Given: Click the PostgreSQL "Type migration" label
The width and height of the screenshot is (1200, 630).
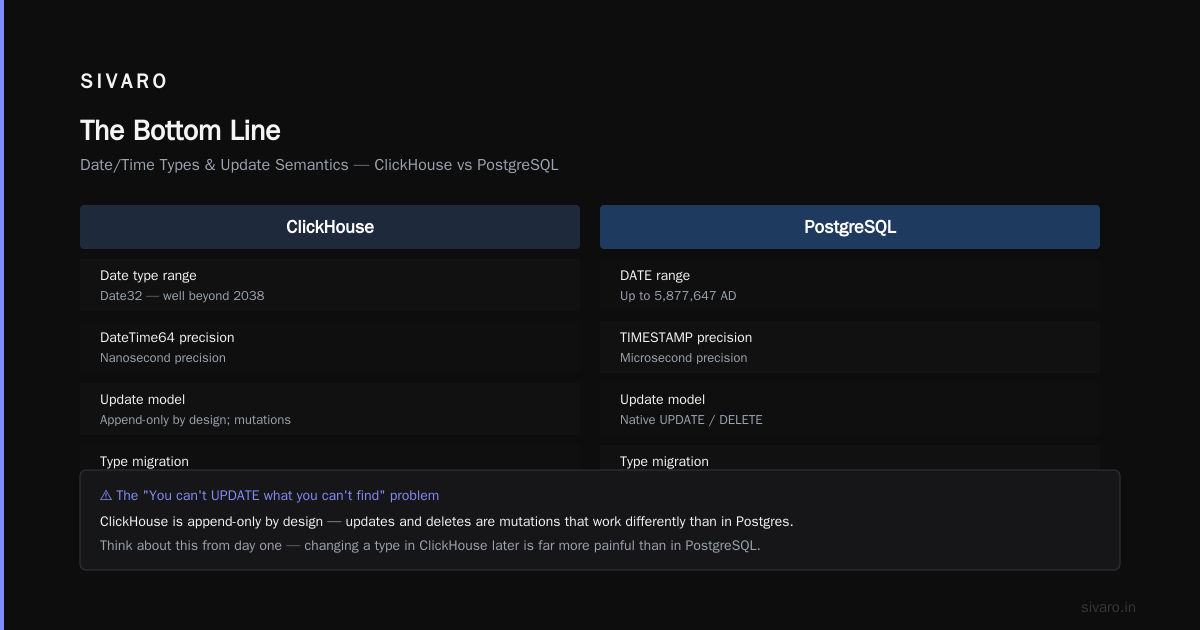Looking at the screenshot, I should click(x=664, y=461).
